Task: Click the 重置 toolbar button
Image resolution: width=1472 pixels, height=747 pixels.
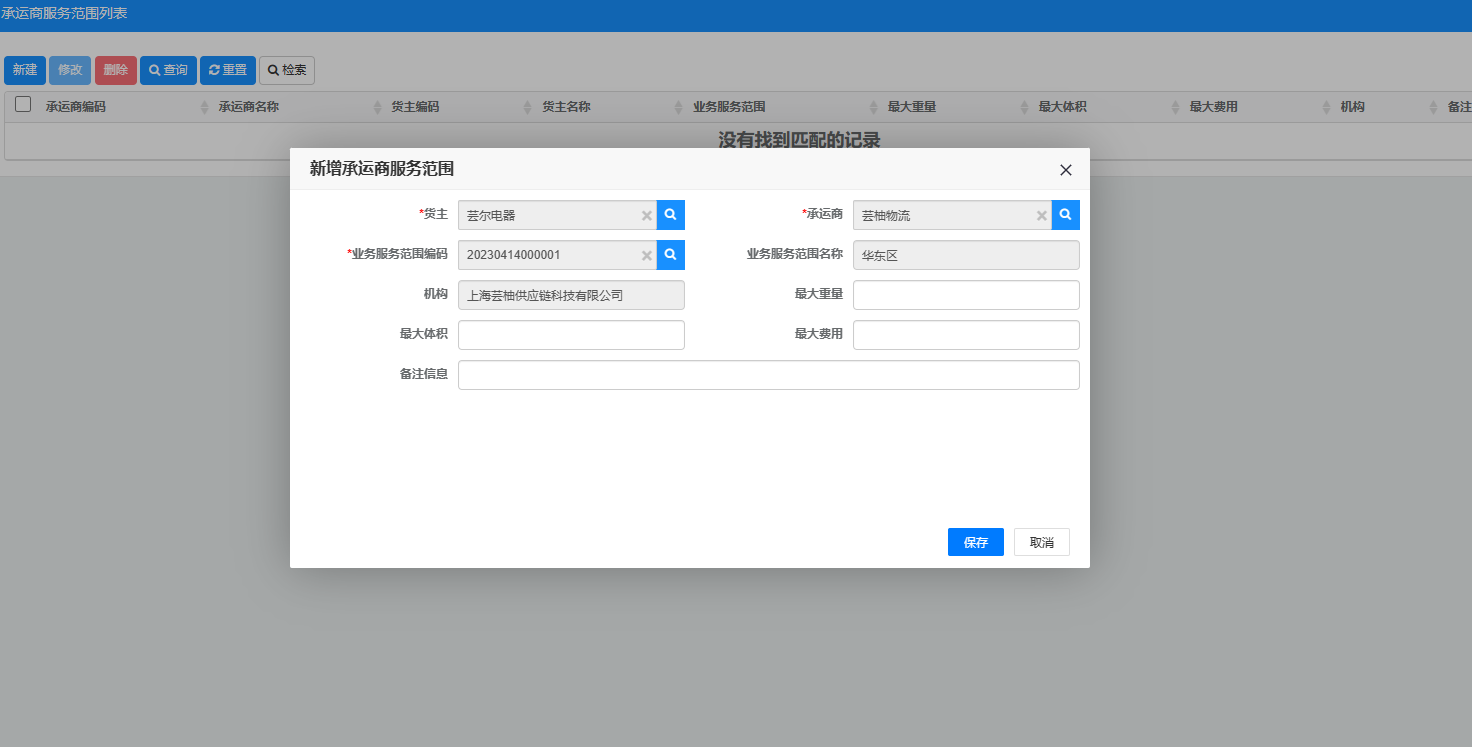Action: coord(228,70)
